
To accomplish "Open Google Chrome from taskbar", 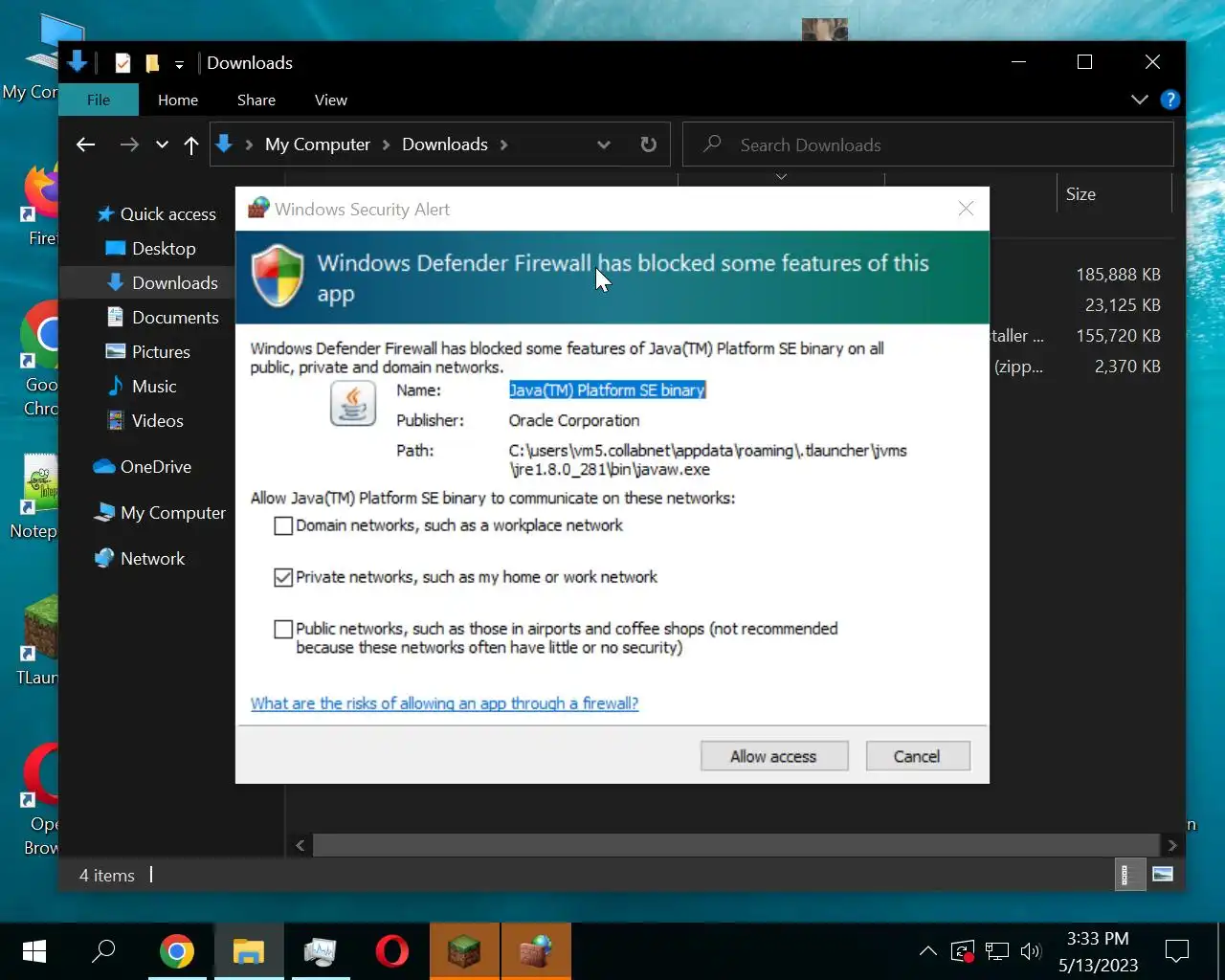I will coord(176,951).
